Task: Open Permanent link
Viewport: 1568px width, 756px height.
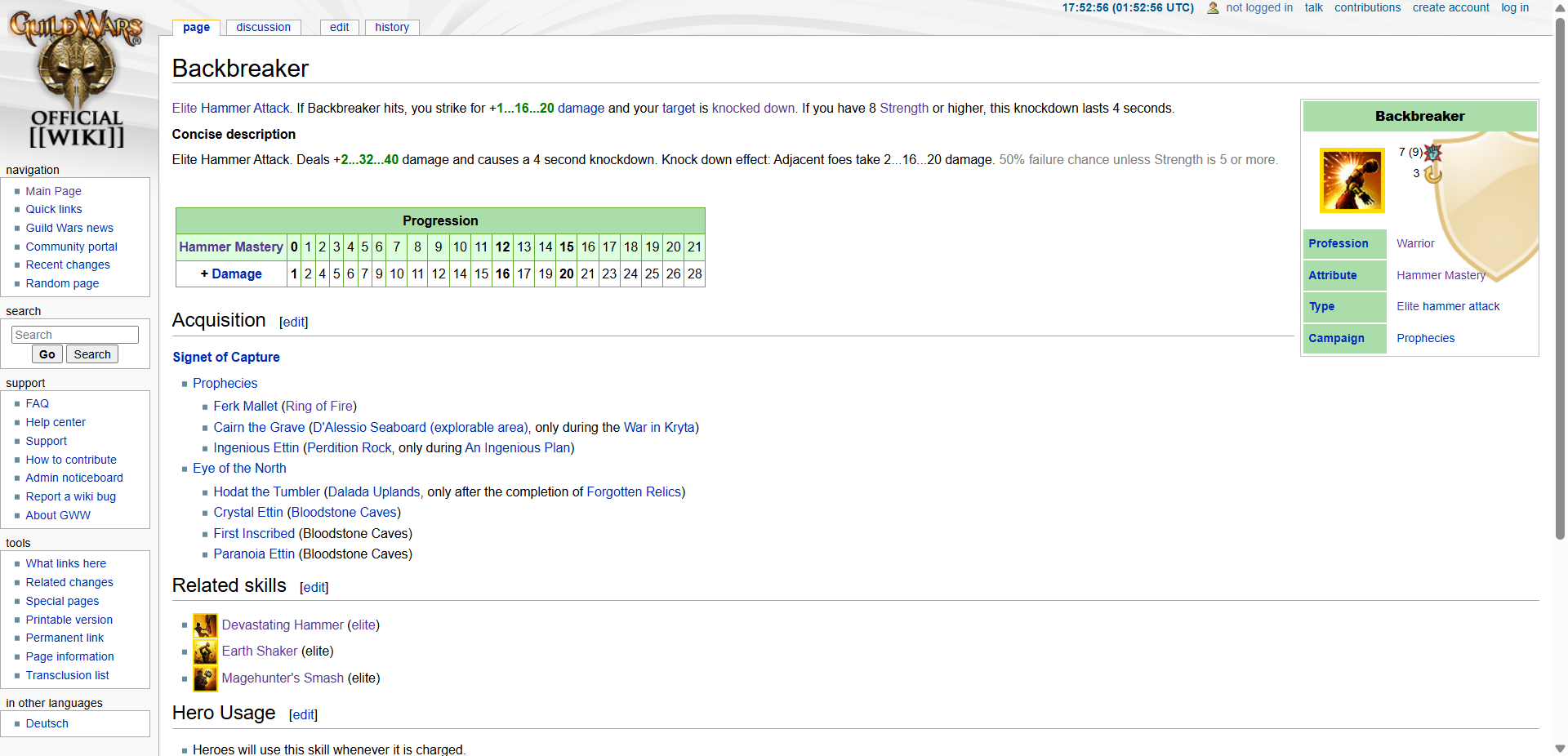Action: [65, 638]
